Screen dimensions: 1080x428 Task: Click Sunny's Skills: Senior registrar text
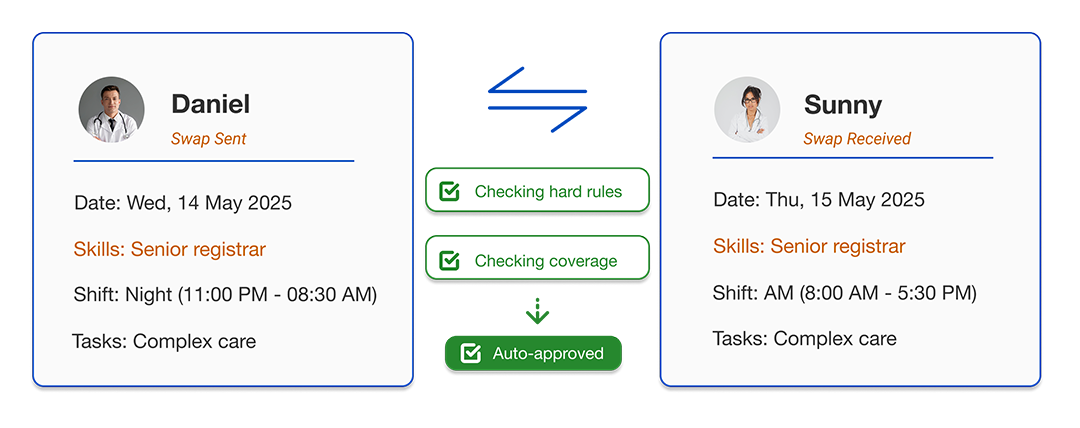point(809,246)
